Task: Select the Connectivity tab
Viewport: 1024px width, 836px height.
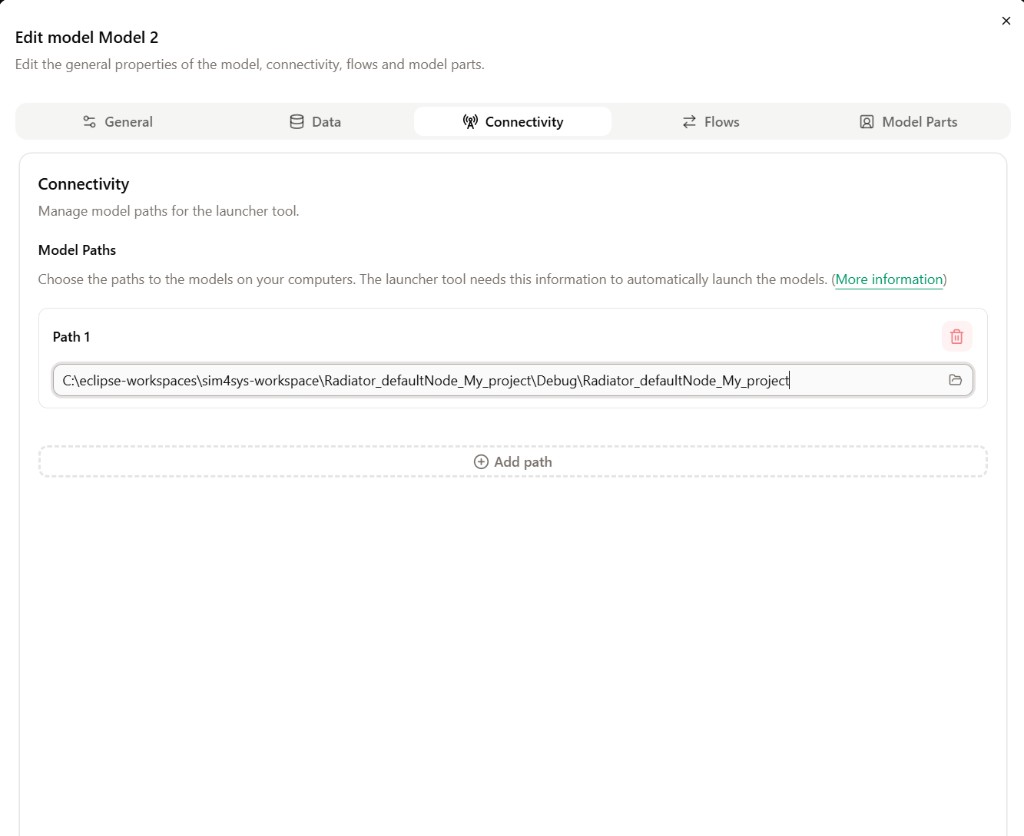Action: [513, 121]
